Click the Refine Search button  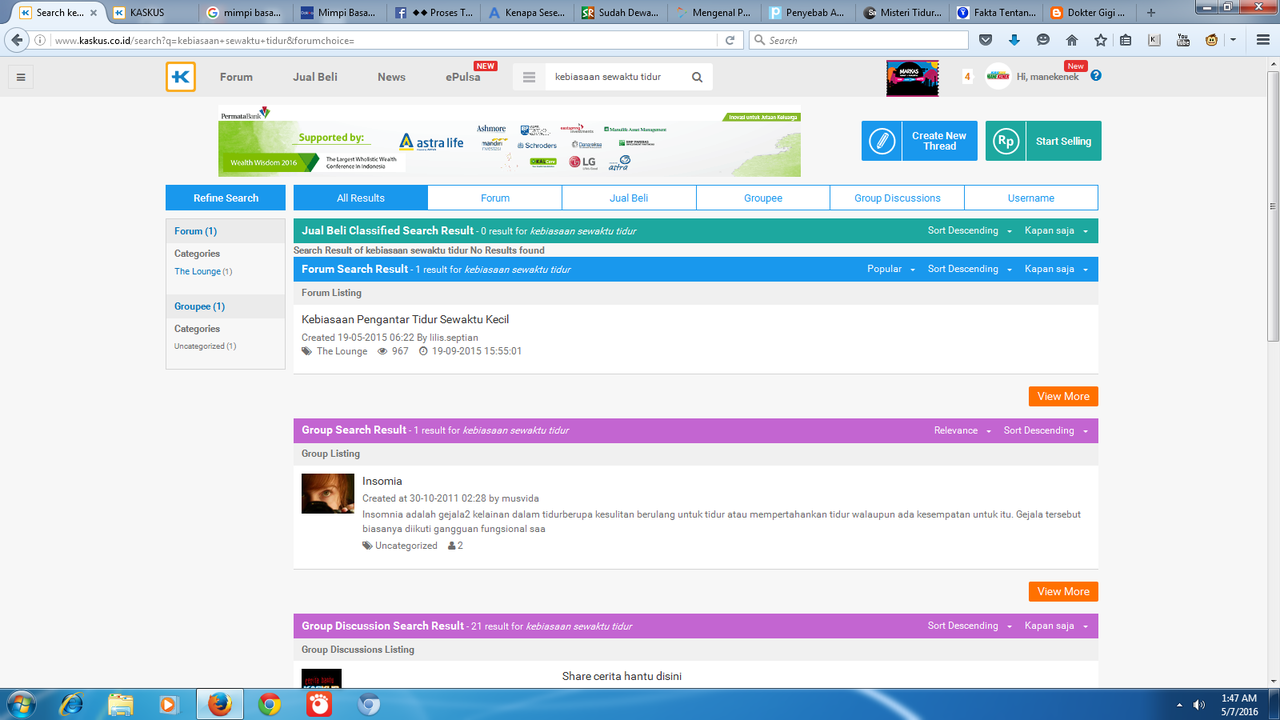tap(226, 198)
